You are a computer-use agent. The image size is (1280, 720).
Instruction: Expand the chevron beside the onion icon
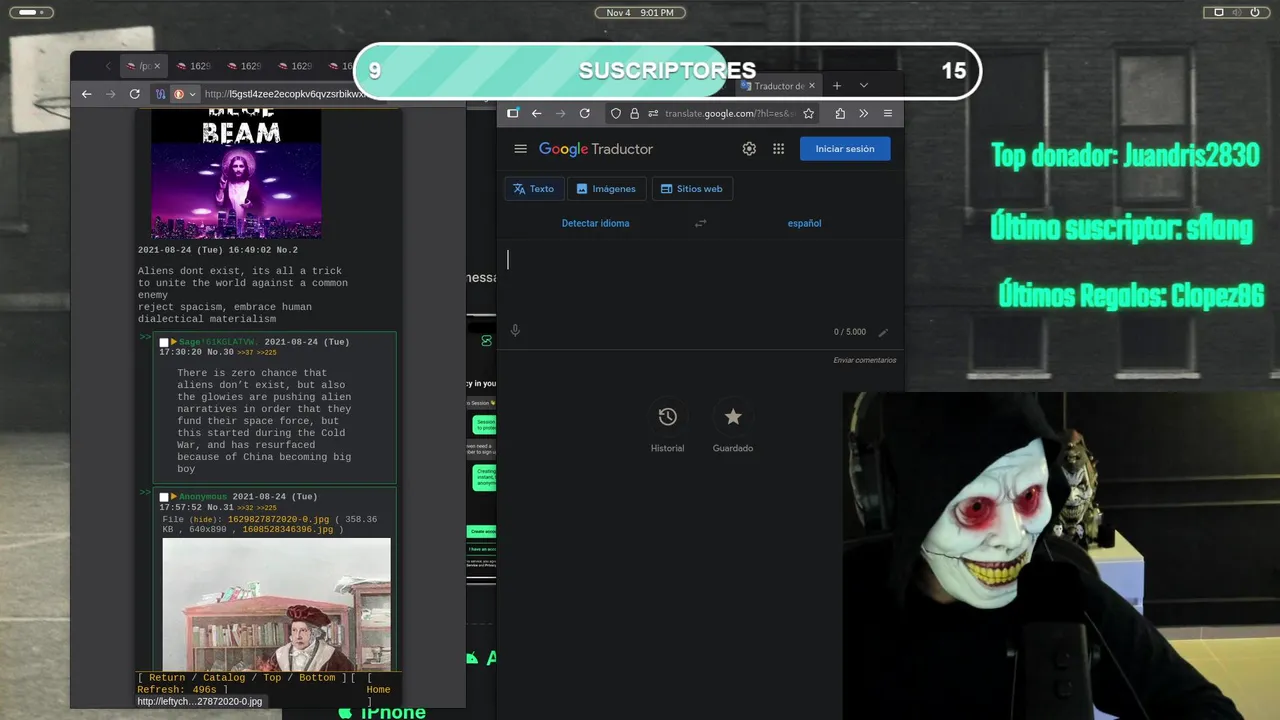[193, 94]
